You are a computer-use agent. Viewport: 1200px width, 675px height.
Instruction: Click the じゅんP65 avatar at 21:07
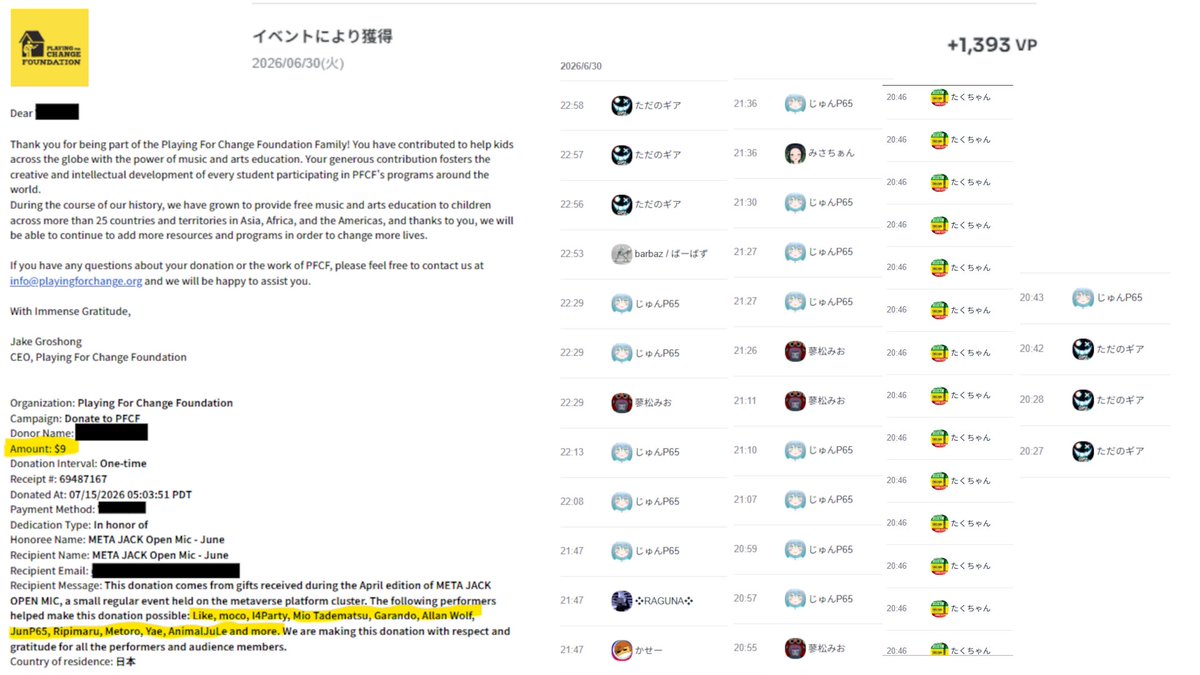point(795,499)
